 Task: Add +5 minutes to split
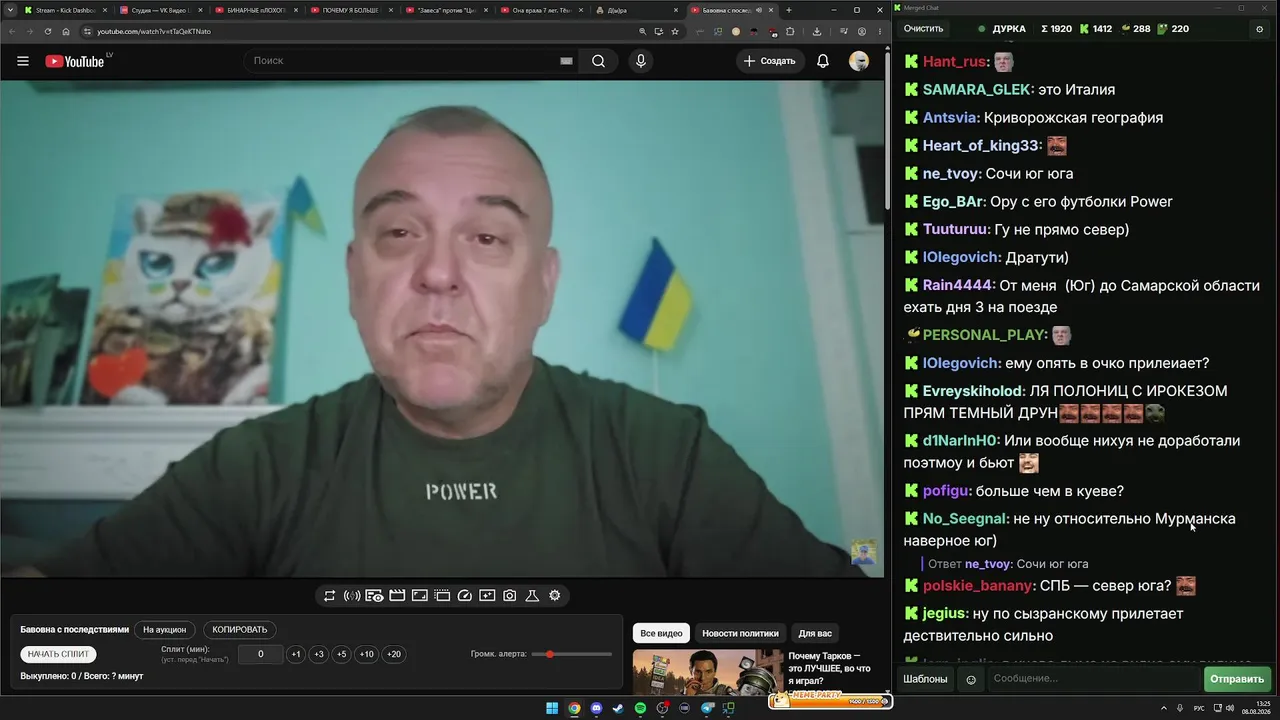tap(342, 654)
